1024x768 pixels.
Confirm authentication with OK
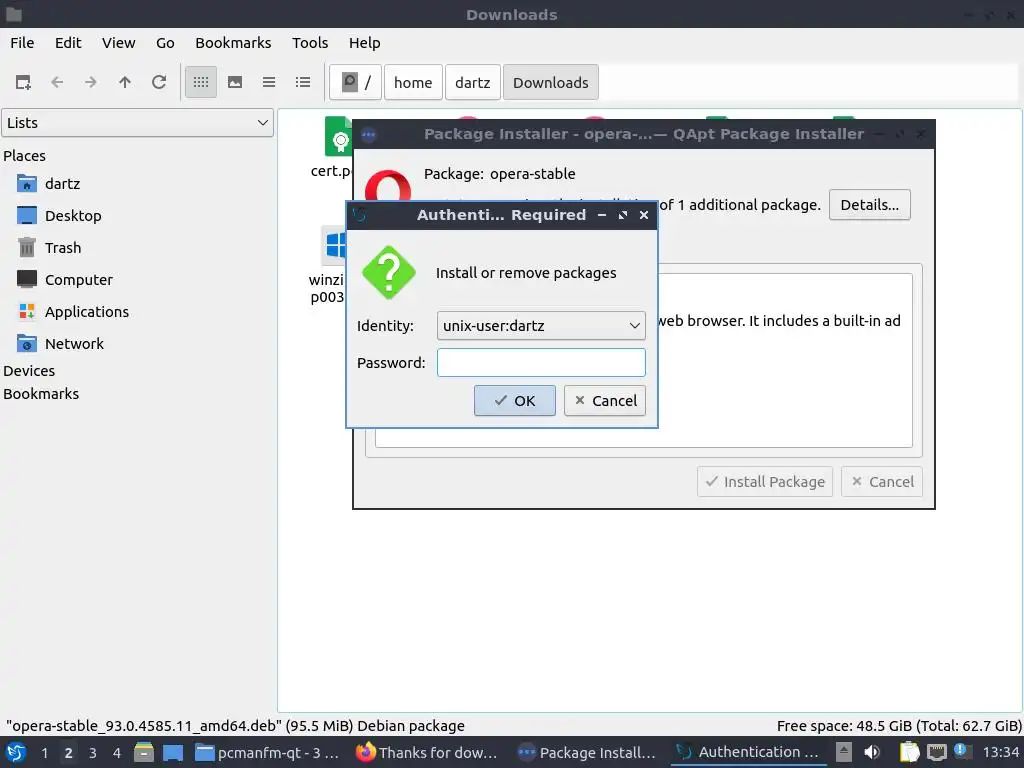515,400
